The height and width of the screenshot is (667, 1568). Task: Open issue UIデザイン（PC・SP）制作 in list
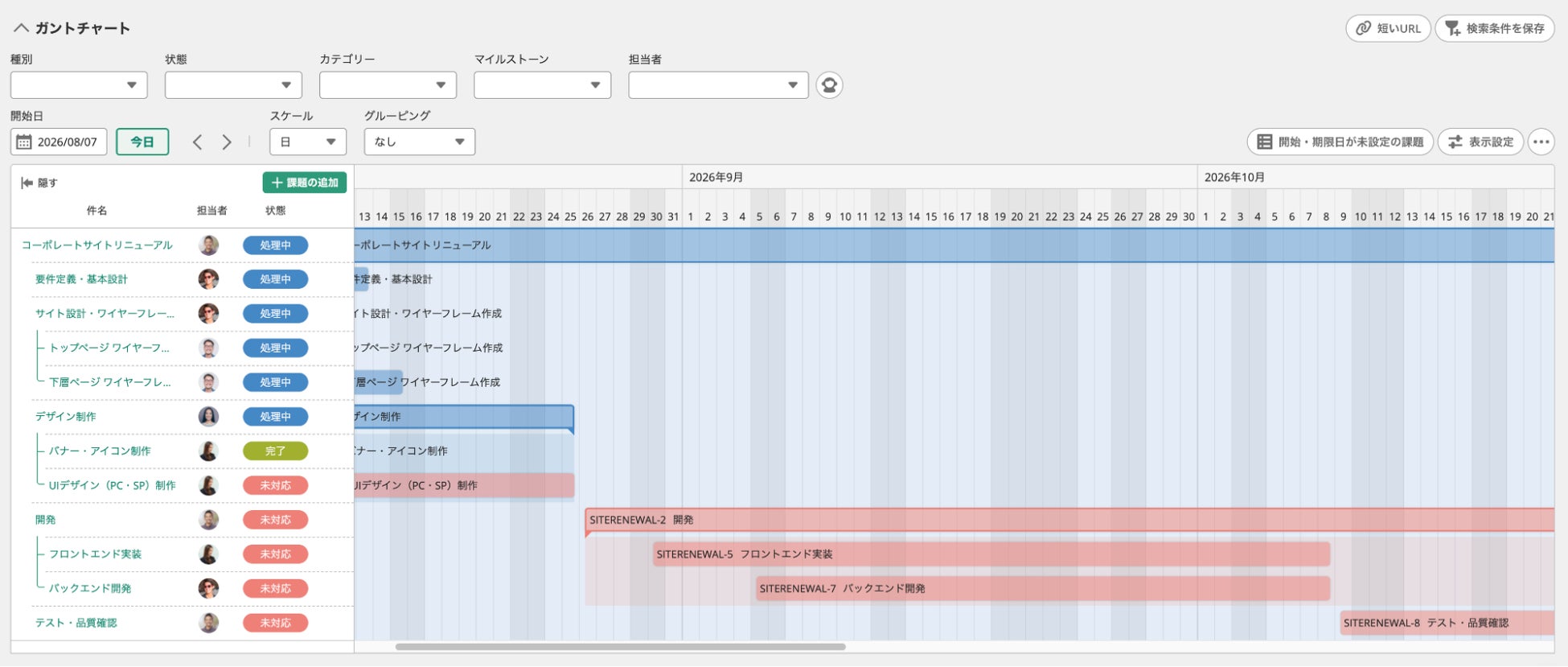[x=112, y=486]
